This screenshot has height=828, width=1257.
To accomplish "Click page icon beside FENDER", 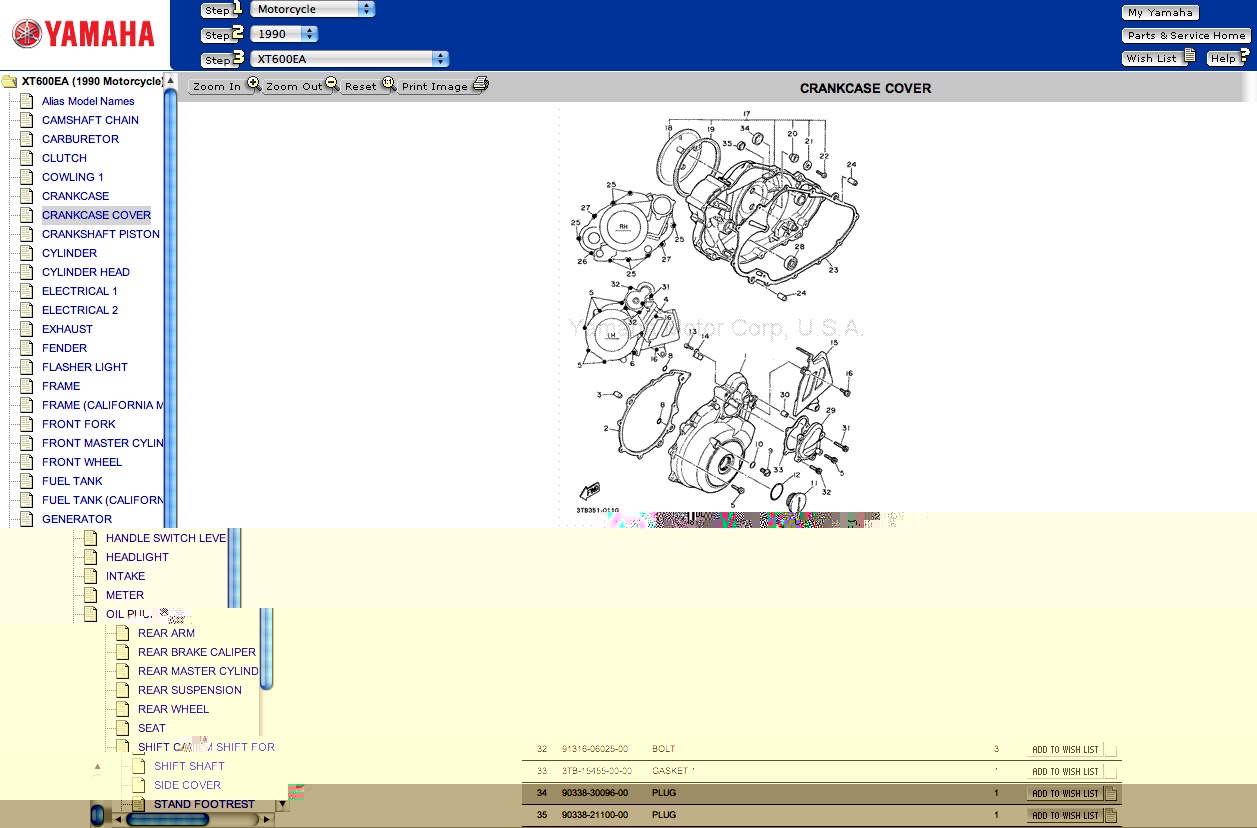I will click(27, 348).
